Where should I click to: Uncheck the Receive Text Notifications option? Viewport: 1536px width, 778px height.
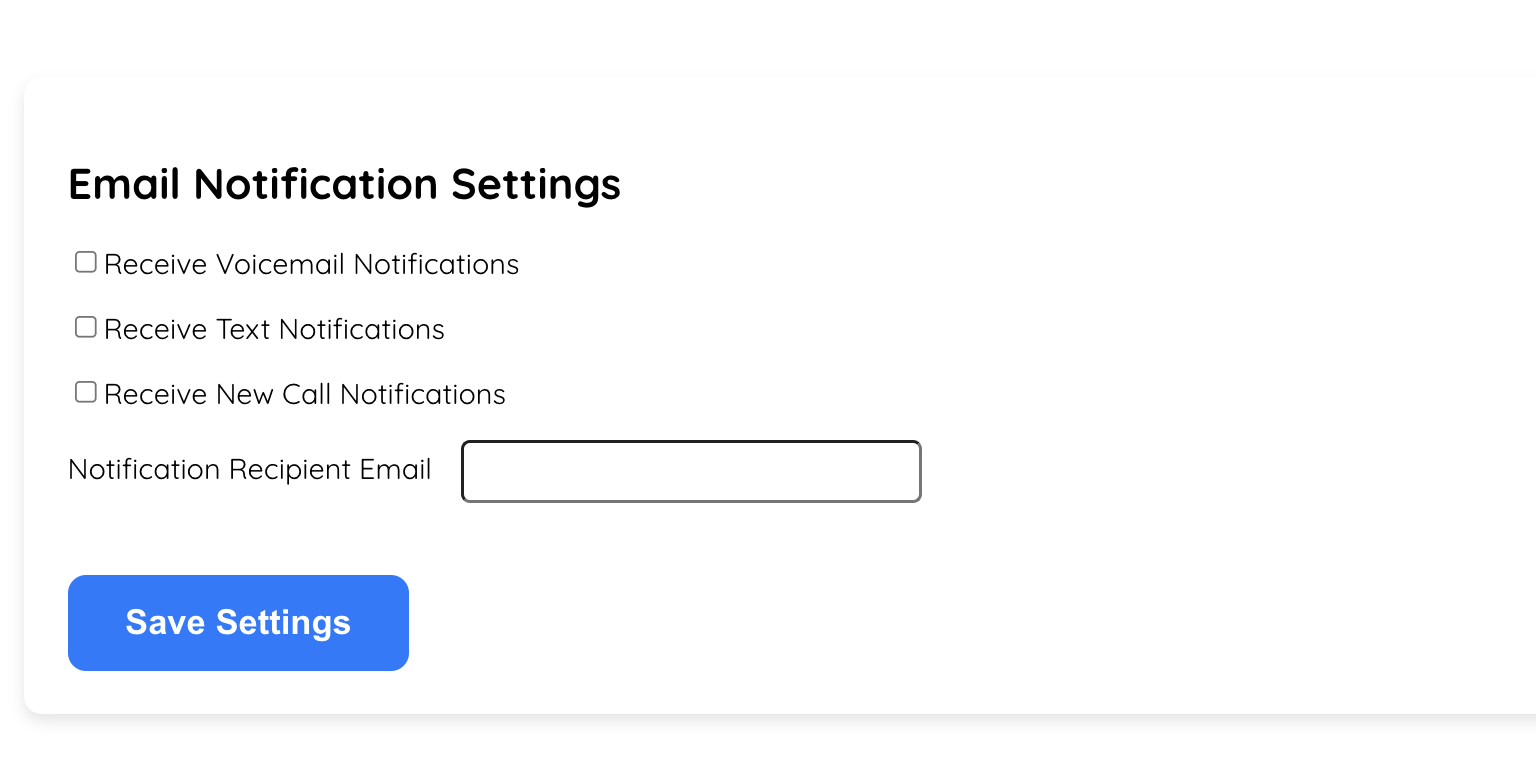click(x=85, y=327)
